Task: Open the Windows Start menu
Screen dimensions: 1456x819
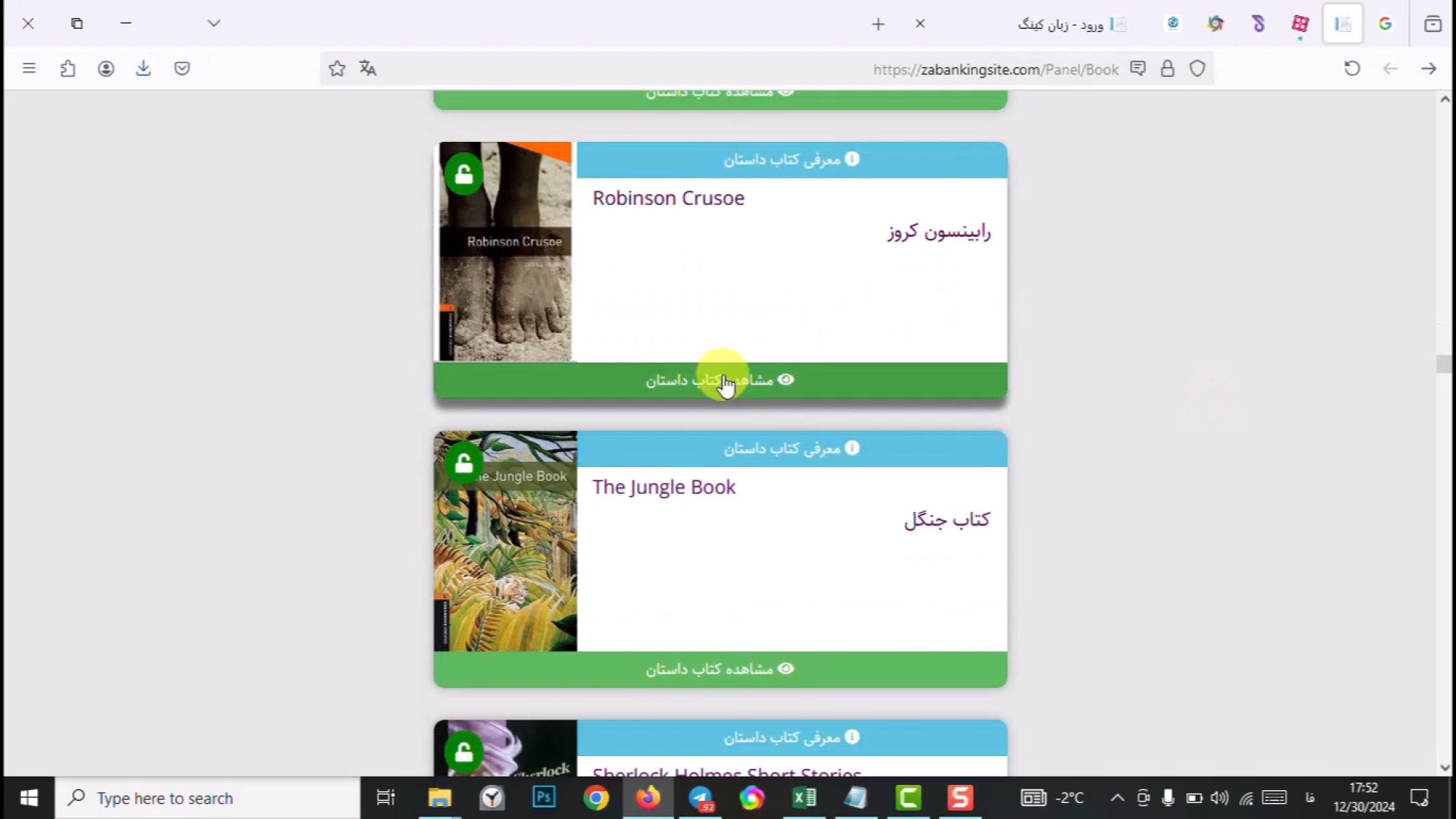Action: click(29, 798)
